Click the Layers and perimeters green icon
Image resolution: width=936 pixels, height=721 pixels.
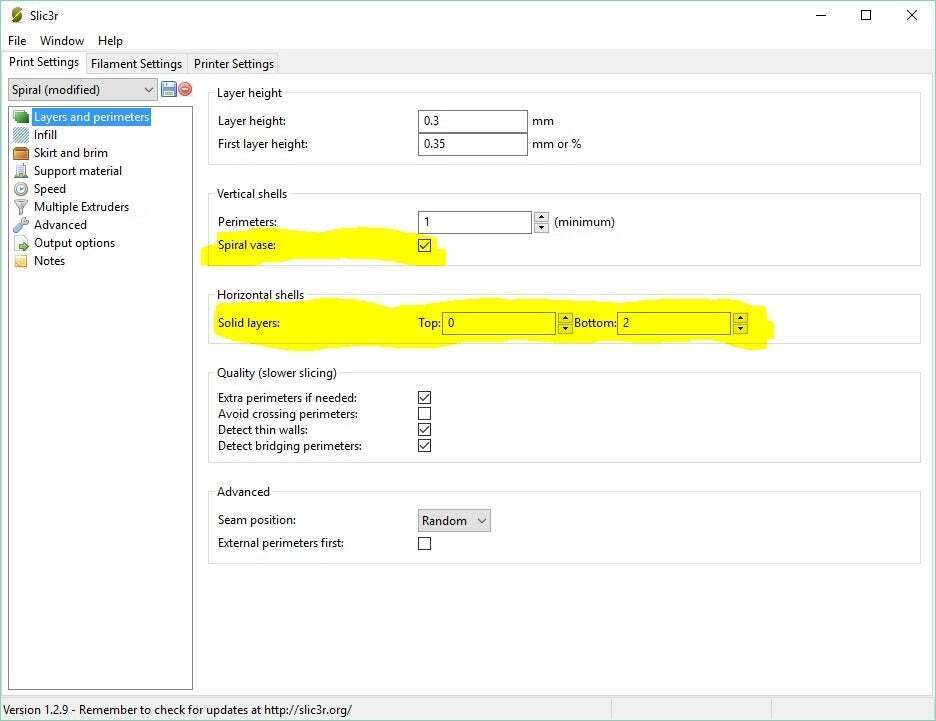pos(21,117)
